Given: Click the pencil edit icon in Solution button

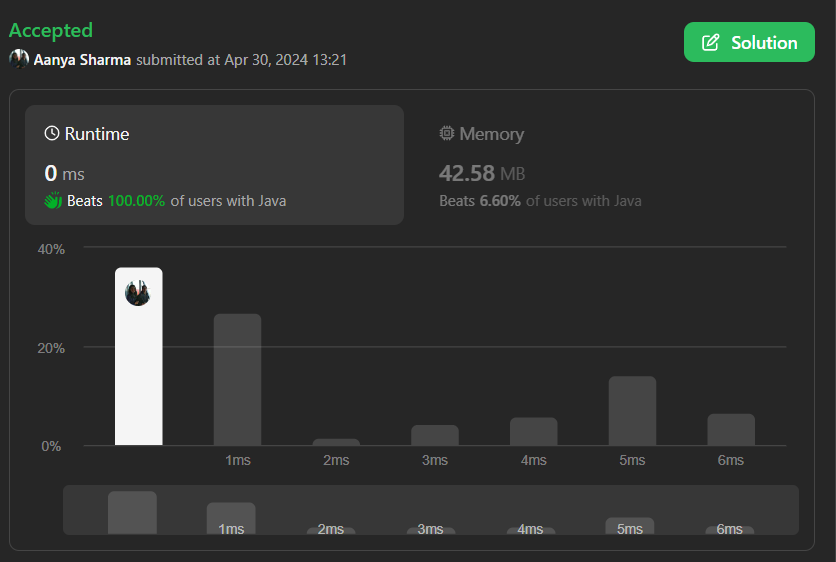Looking at the screenshot, I should pyautogui.click(x=710, y=43).
